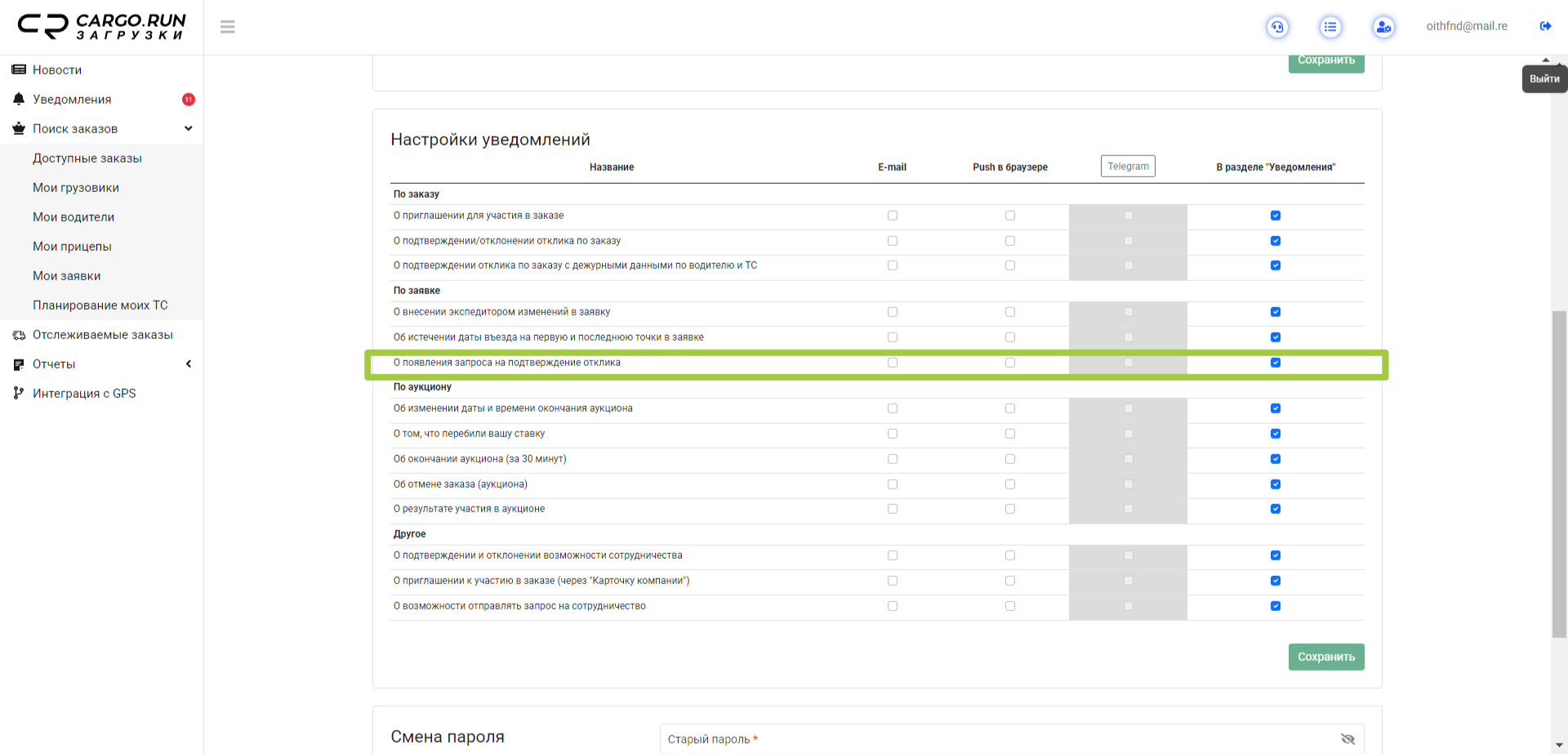Viewport: 1568px width, 754px height.
Task: Click the bell icon beside Уведомления
Action: (x=19, y=99)
